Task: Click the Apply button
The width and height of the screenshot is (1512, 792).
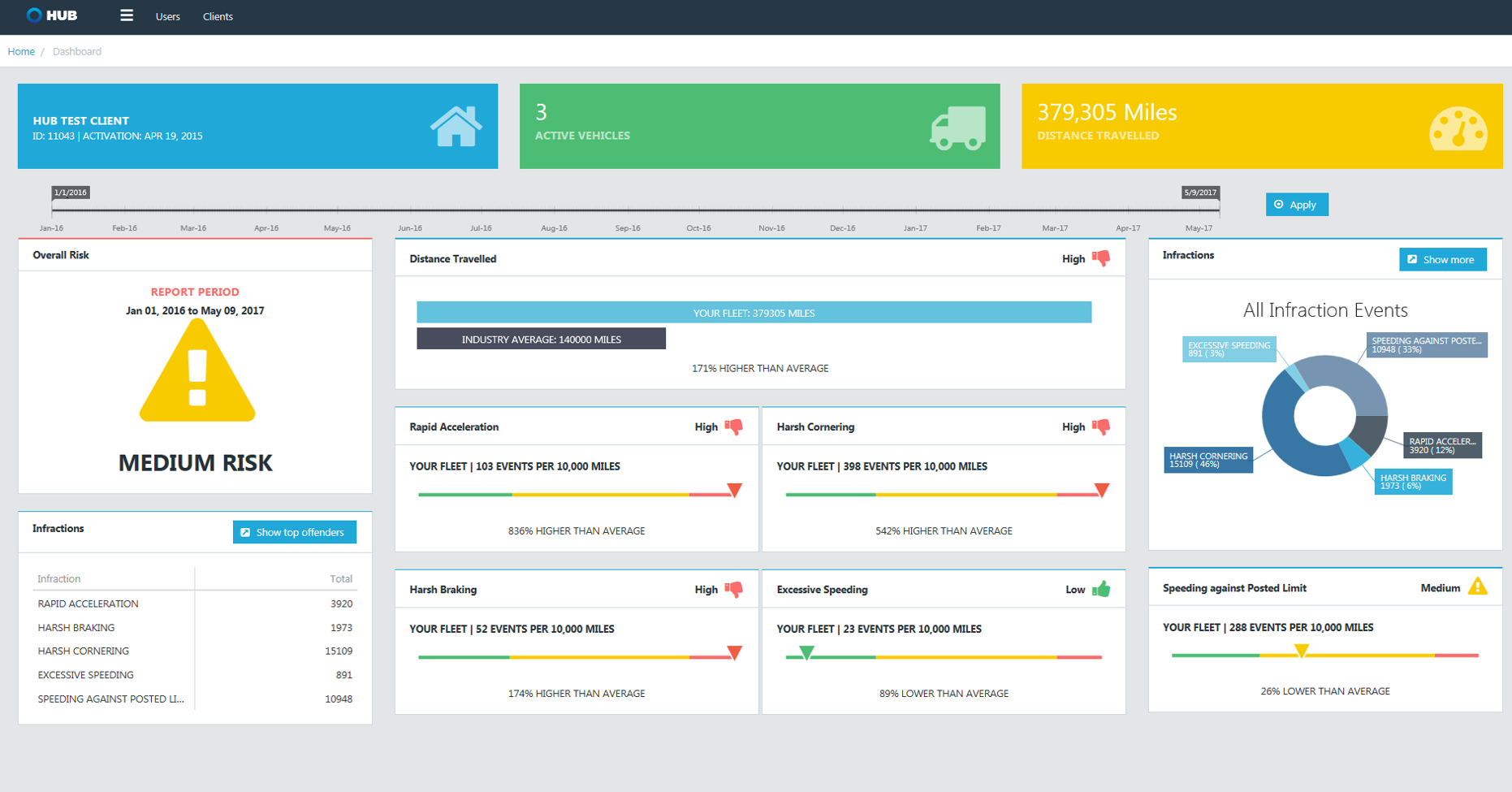Action: coord(1297,205)
